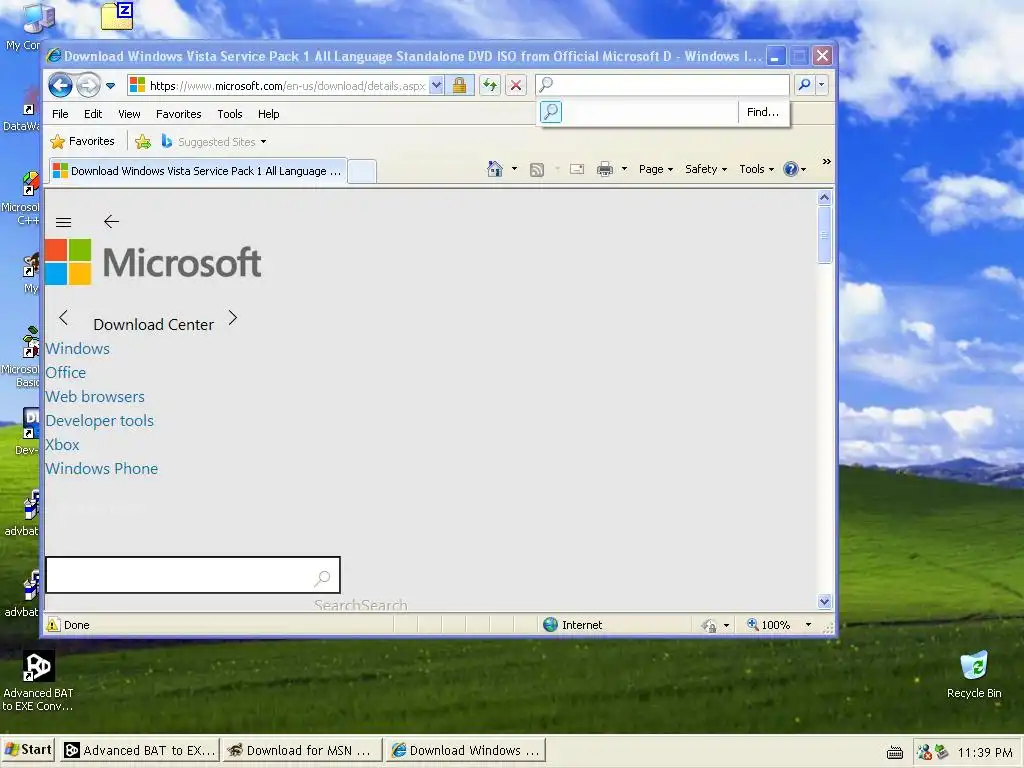Click the blue Help question mark icon

[x=791, y=169]
